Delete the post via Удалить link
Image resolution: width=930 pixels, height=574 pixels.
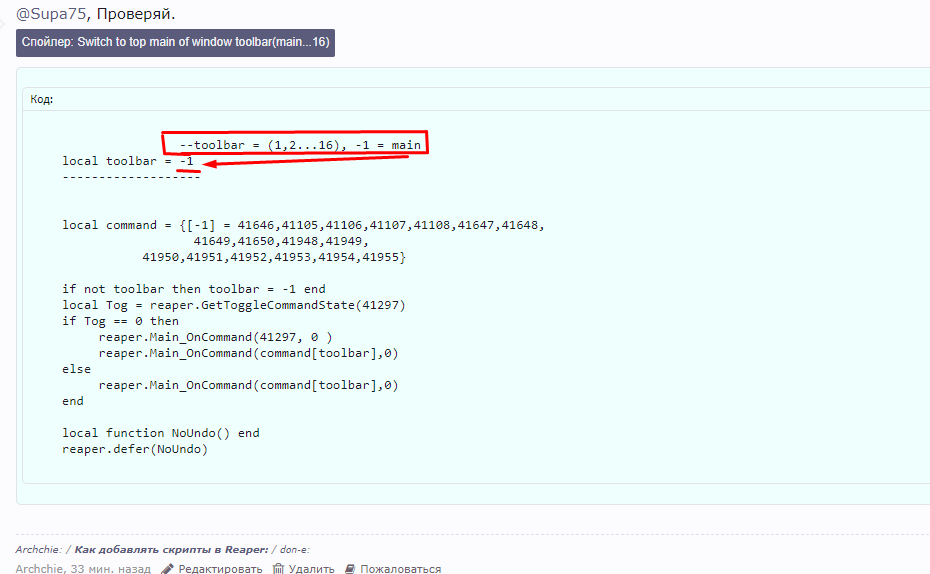[311, 569]
